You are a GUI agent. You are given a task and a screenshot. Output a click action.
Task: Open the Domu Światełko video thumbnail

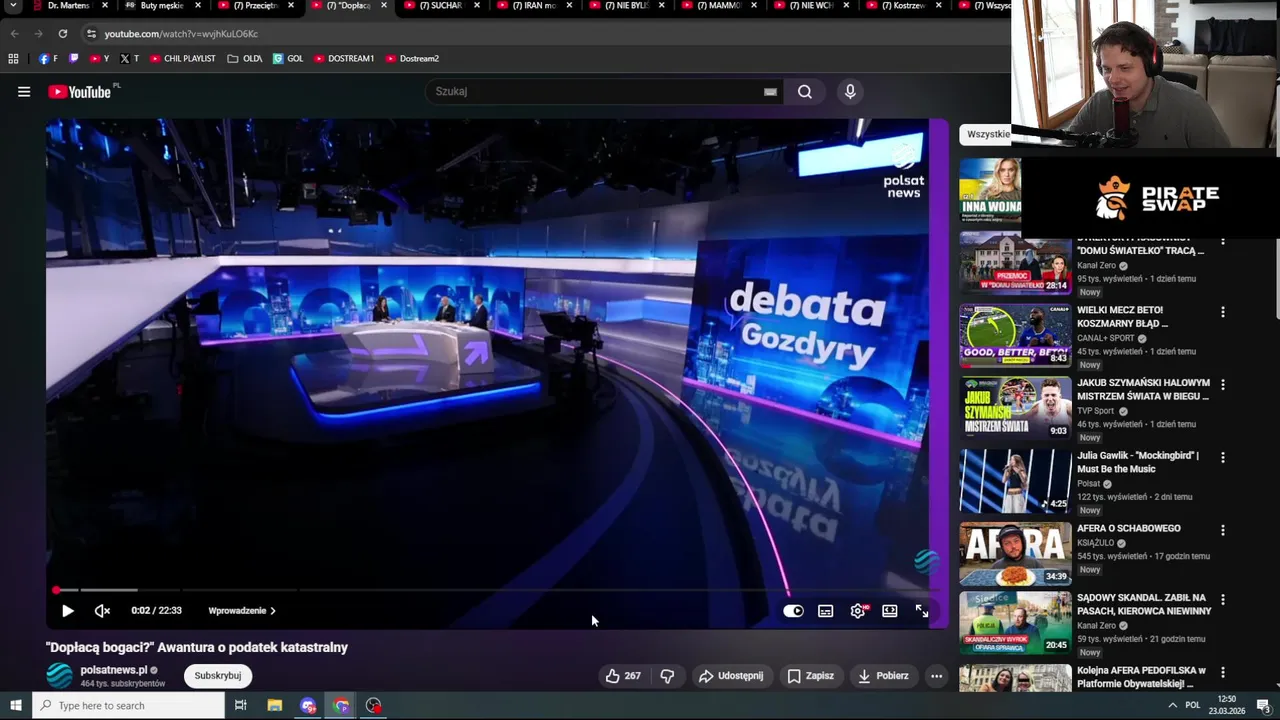tap(1015, 263)
